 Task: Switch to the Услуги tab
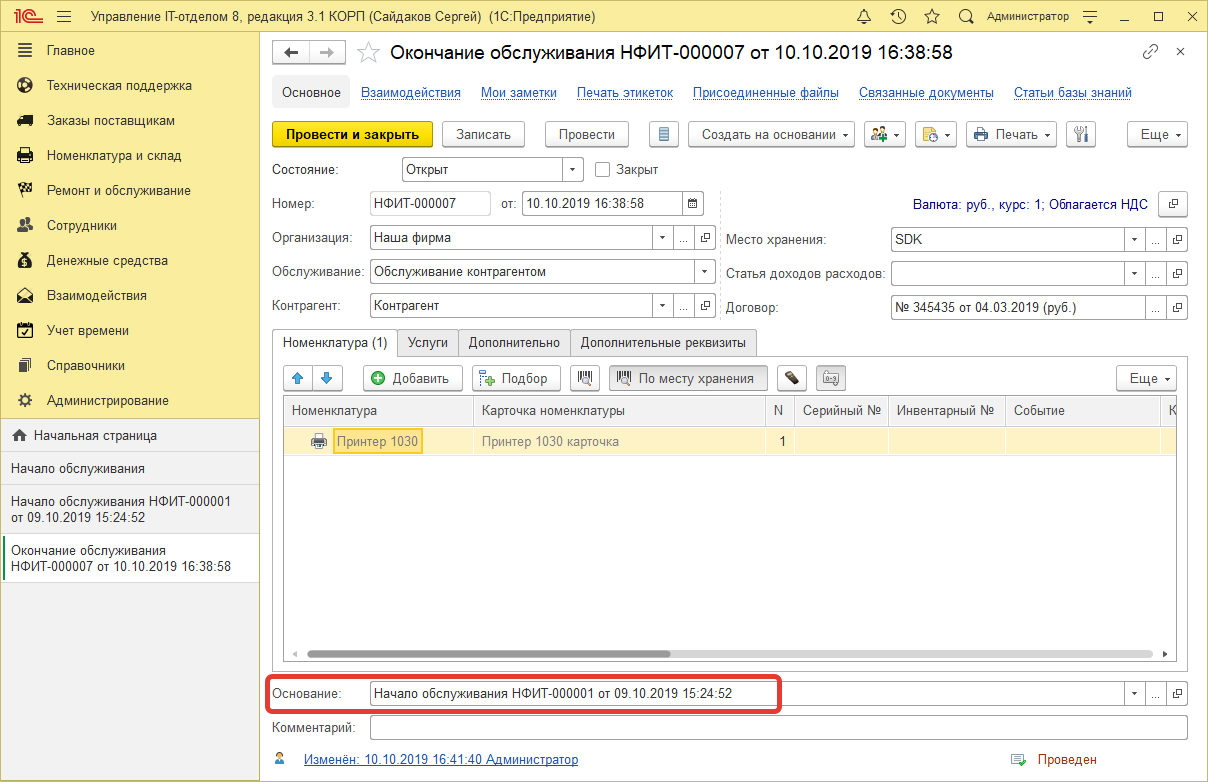427,342
